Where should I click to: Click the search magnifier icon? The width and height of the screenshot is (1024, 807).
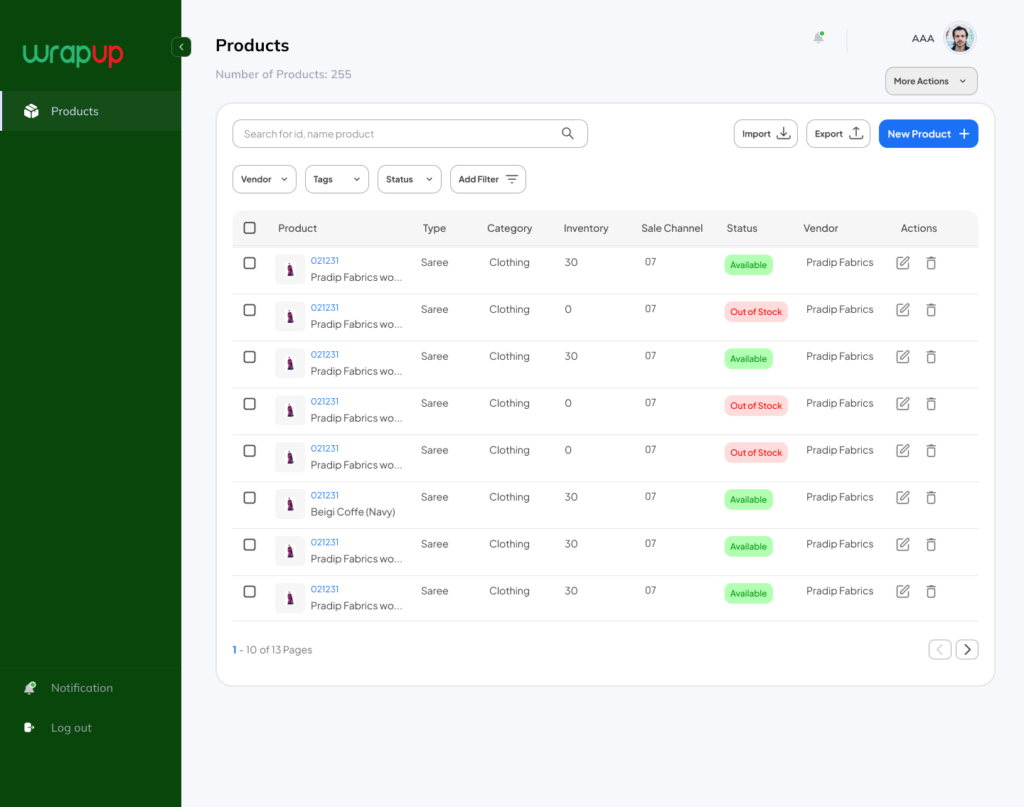click(x=568, y=134)
